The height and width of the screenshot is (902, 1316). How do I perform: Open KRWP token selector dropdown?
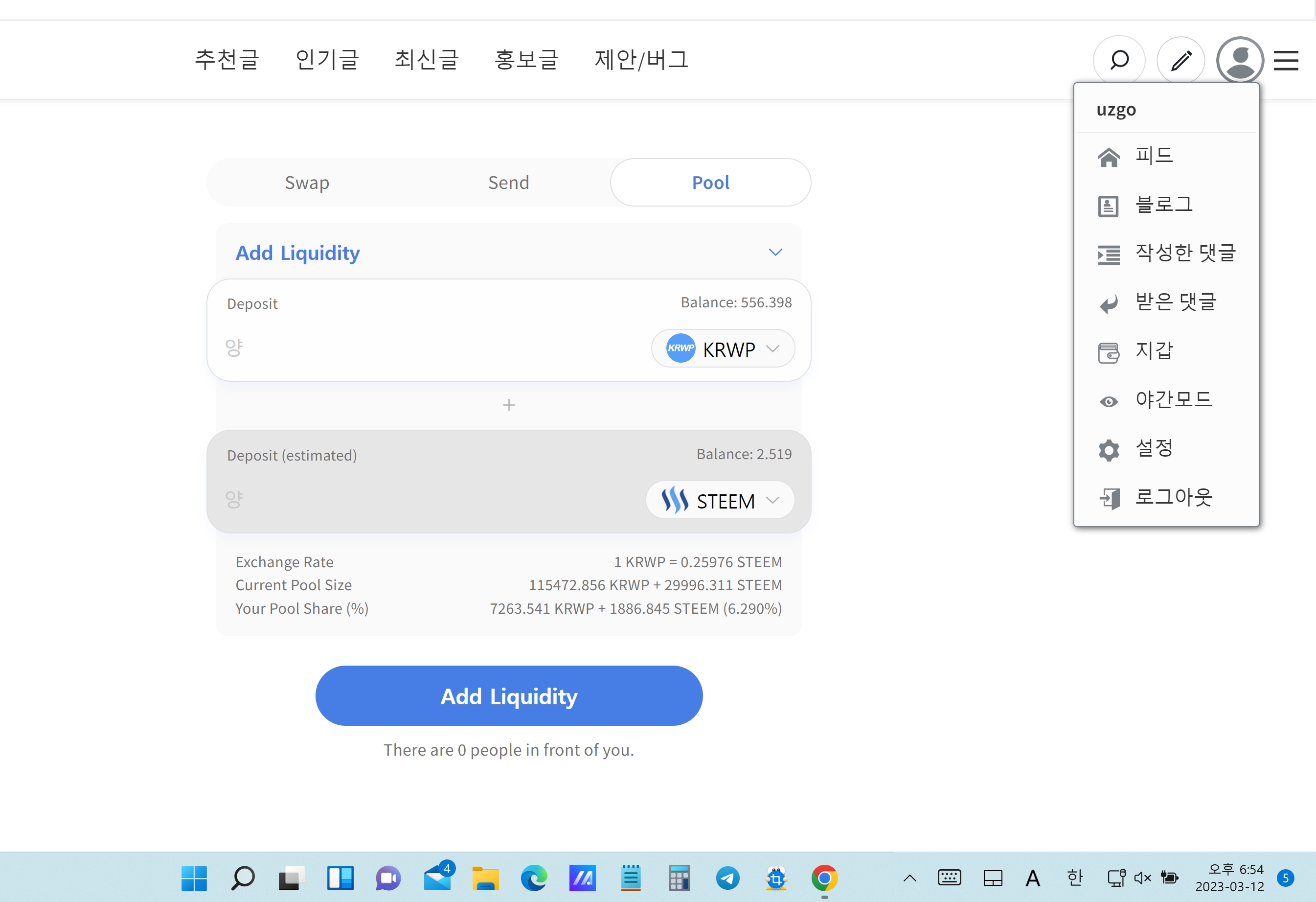[x=723, y=348]
